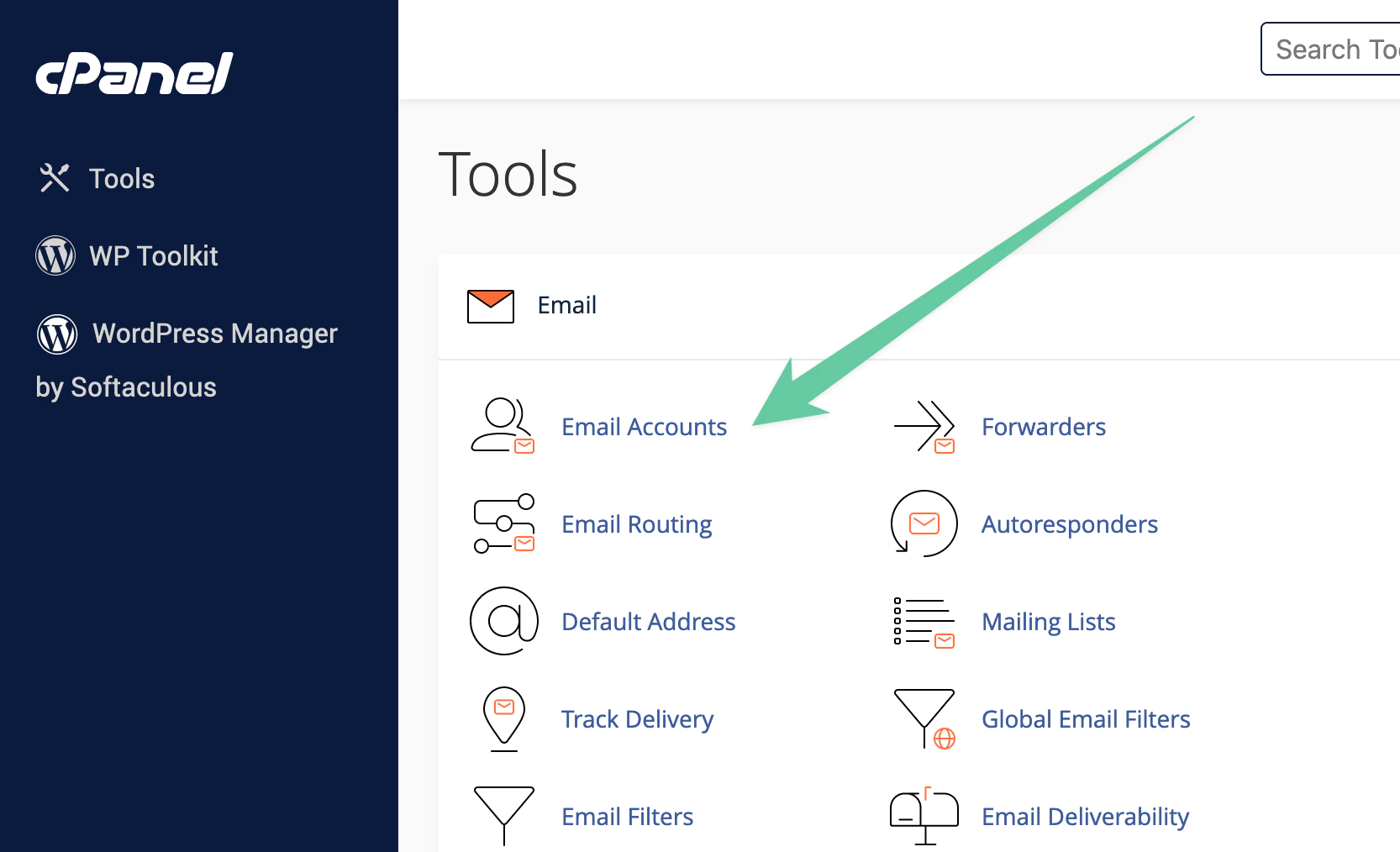Click the cPanel logo

133,74
